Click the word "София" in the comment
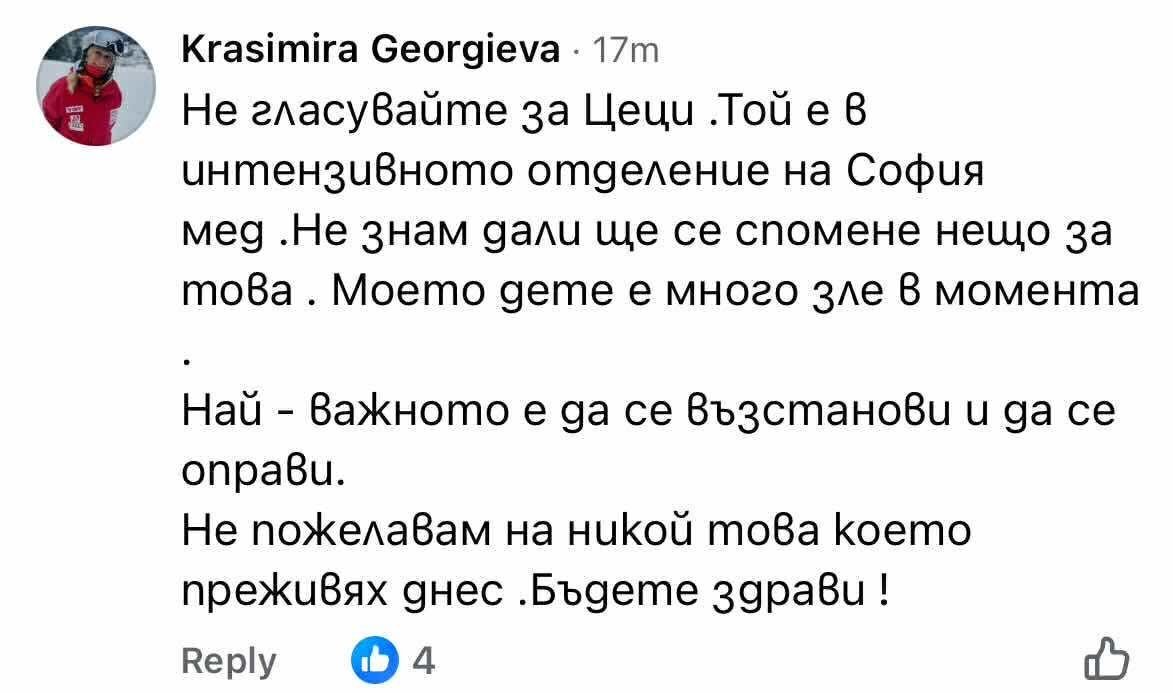This screenshot has width=1173, height=693. [x=924, y=174]
